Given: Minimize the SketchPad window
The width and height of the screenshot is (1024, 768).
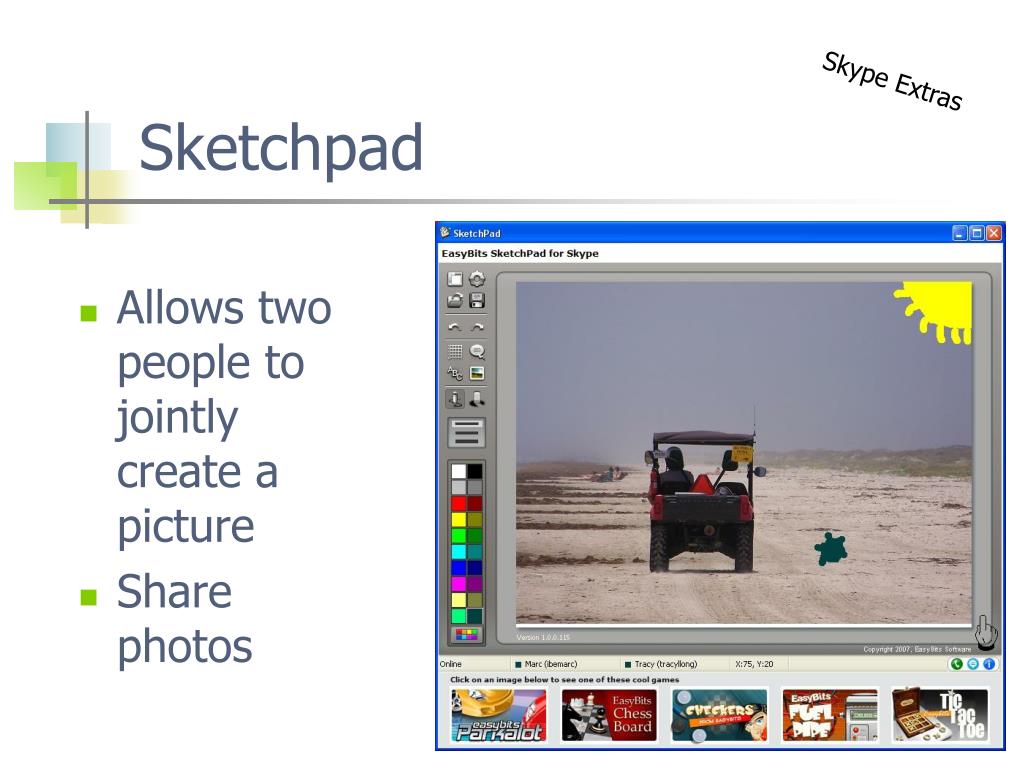Looking at the screenshot, I should click(x=960, y=233).
